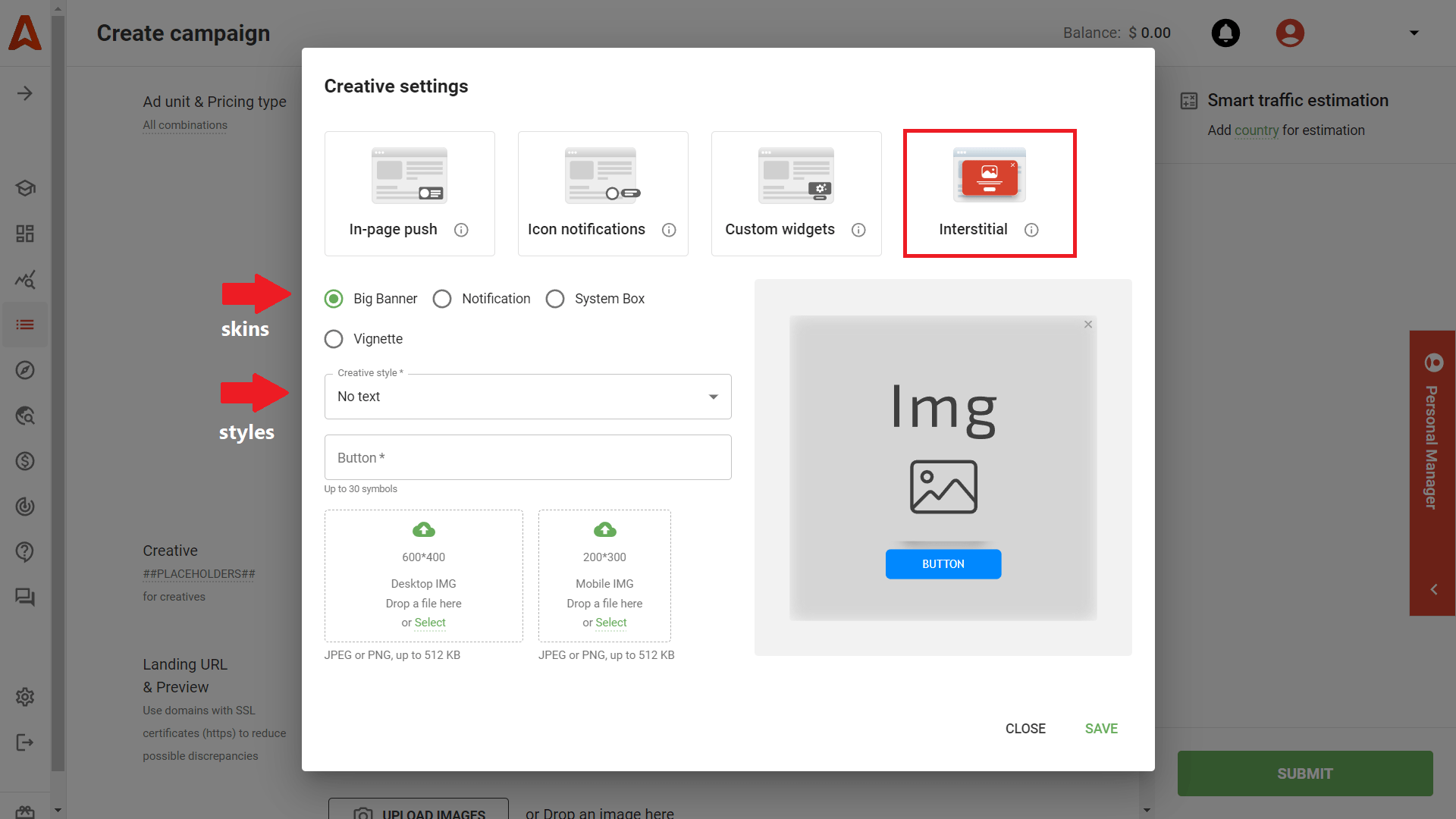Click the Desktop IMG upload cloud icon
Viewport: 1456px width, 819px height.
[423, 529]
